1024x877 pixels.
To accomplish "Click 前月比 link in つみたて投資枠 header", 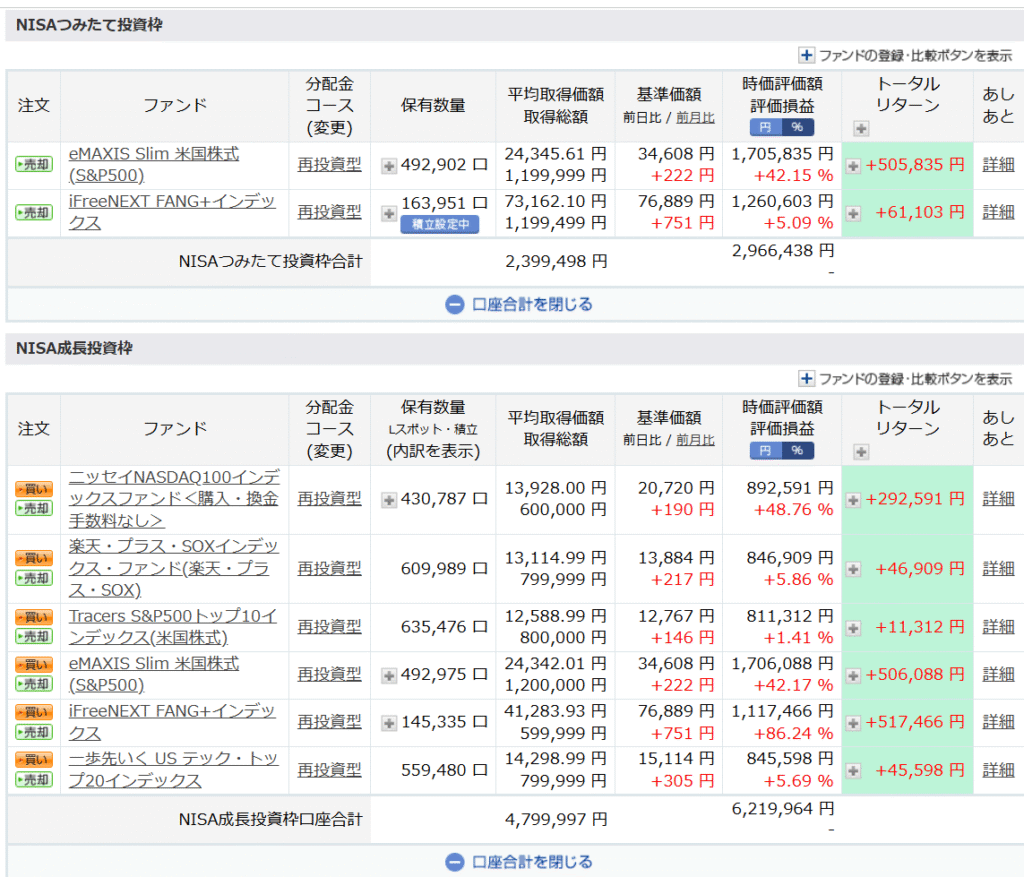I will pos(695,118).
